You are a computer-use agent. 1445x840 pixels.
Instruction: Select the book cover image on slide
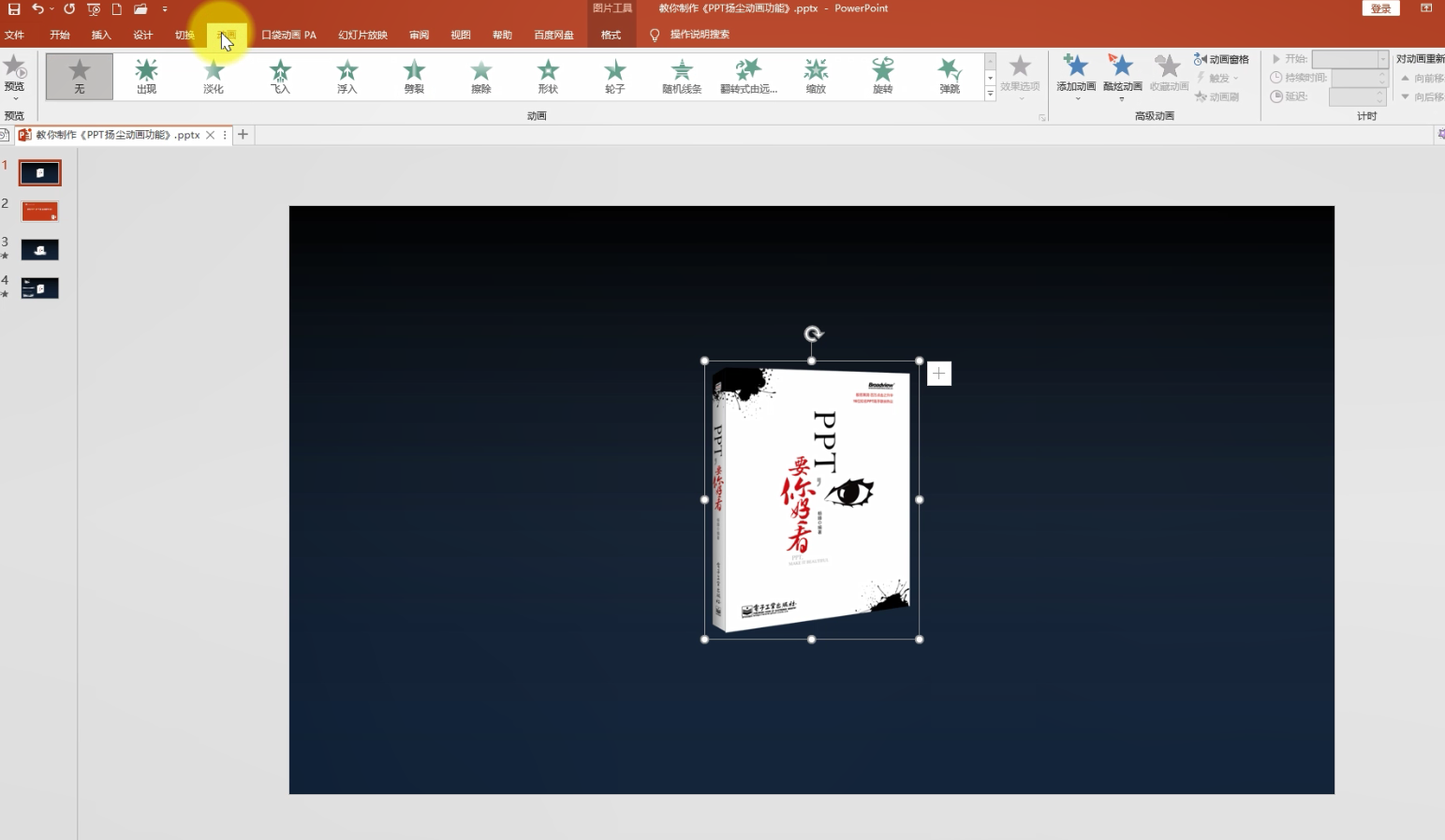(x=811, y=500)
